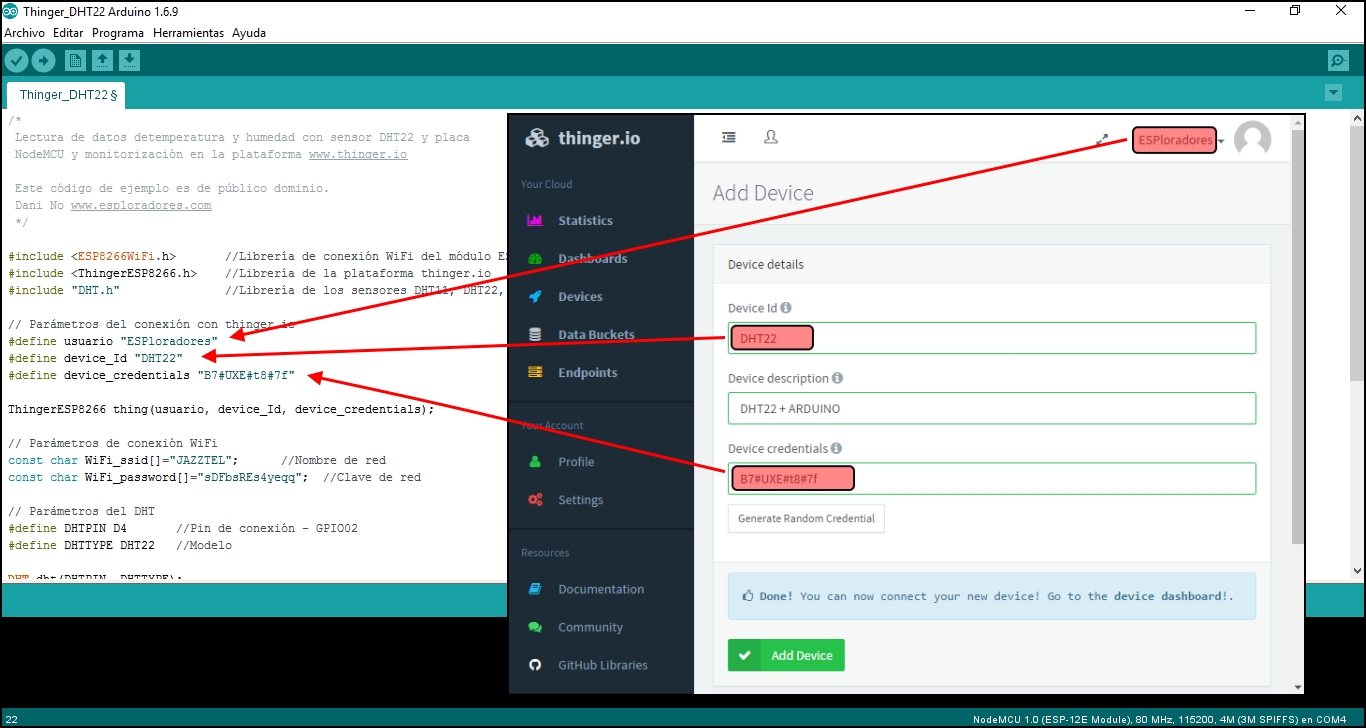Click the Devices rocket icon

(535, 297)
